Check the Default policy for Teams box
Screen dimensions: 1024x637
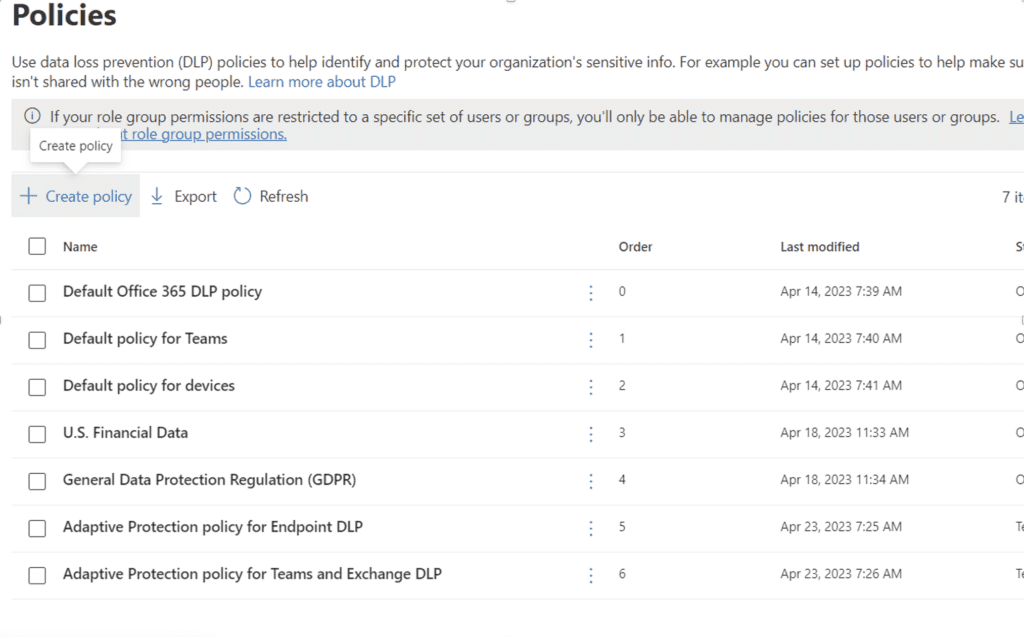pyautogui.click(x=37, y=340)
